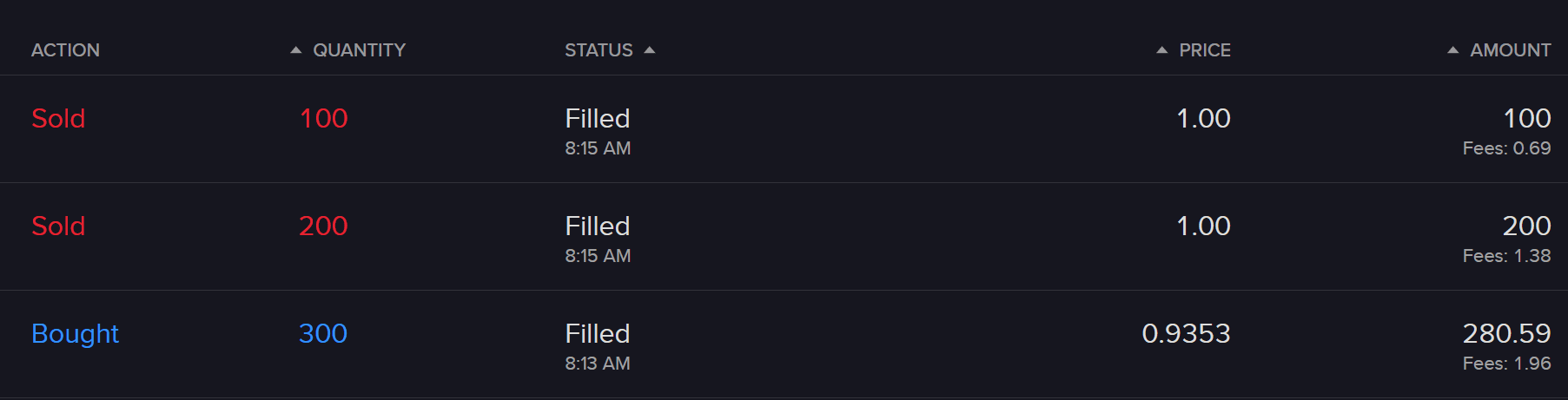Screen dimensions: 1568x400
Task: Select the Sold label in the 200-quantity row
Action: 58,226
